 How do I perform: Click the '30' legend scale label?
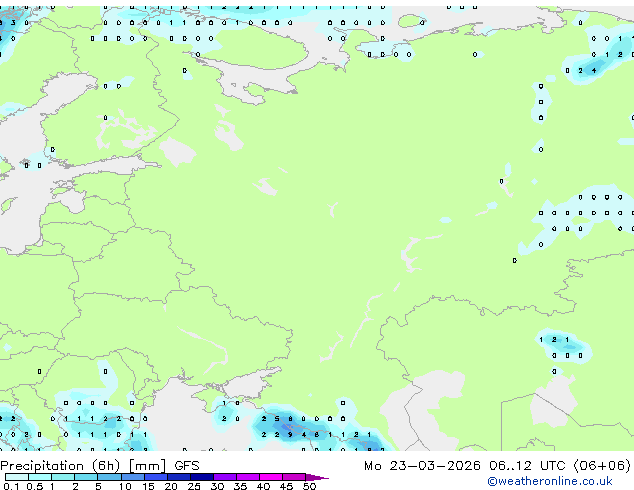218,486
